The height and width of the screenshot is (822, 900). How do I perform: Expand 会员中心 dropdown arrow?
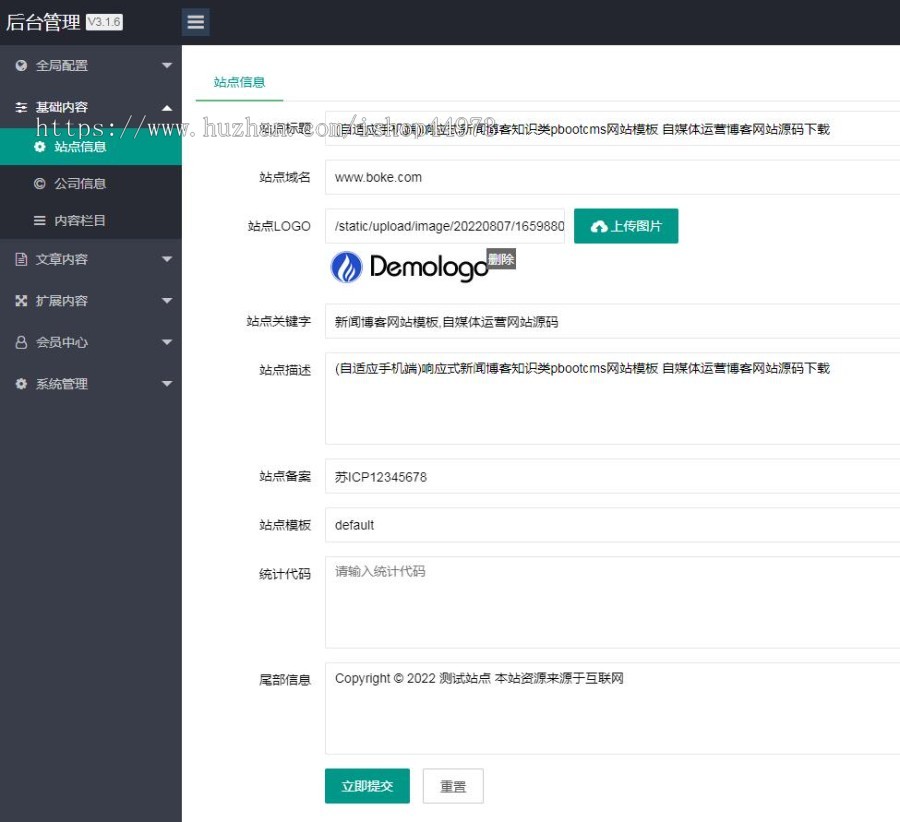(167, 342)
